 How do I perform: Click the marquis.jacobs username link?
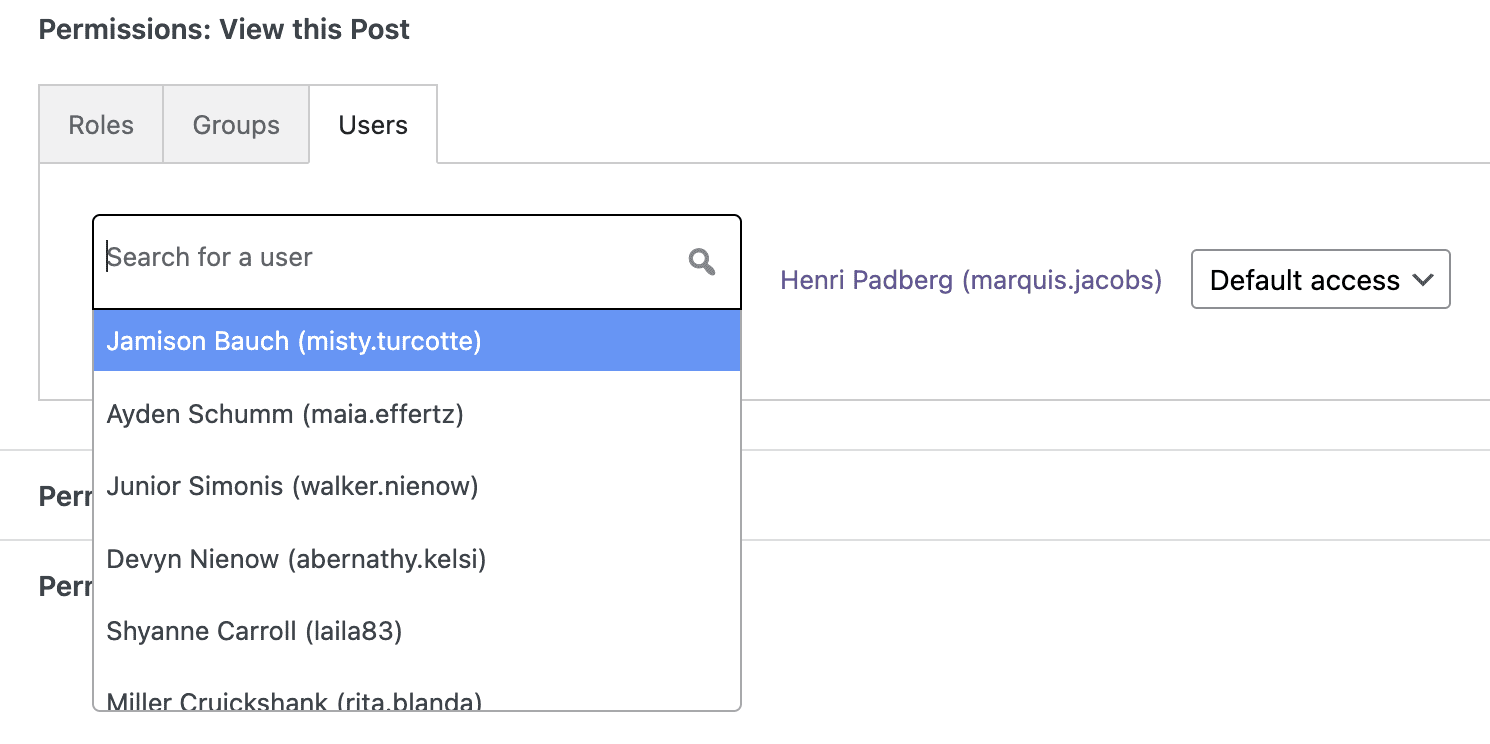[x=1061, y=280]
